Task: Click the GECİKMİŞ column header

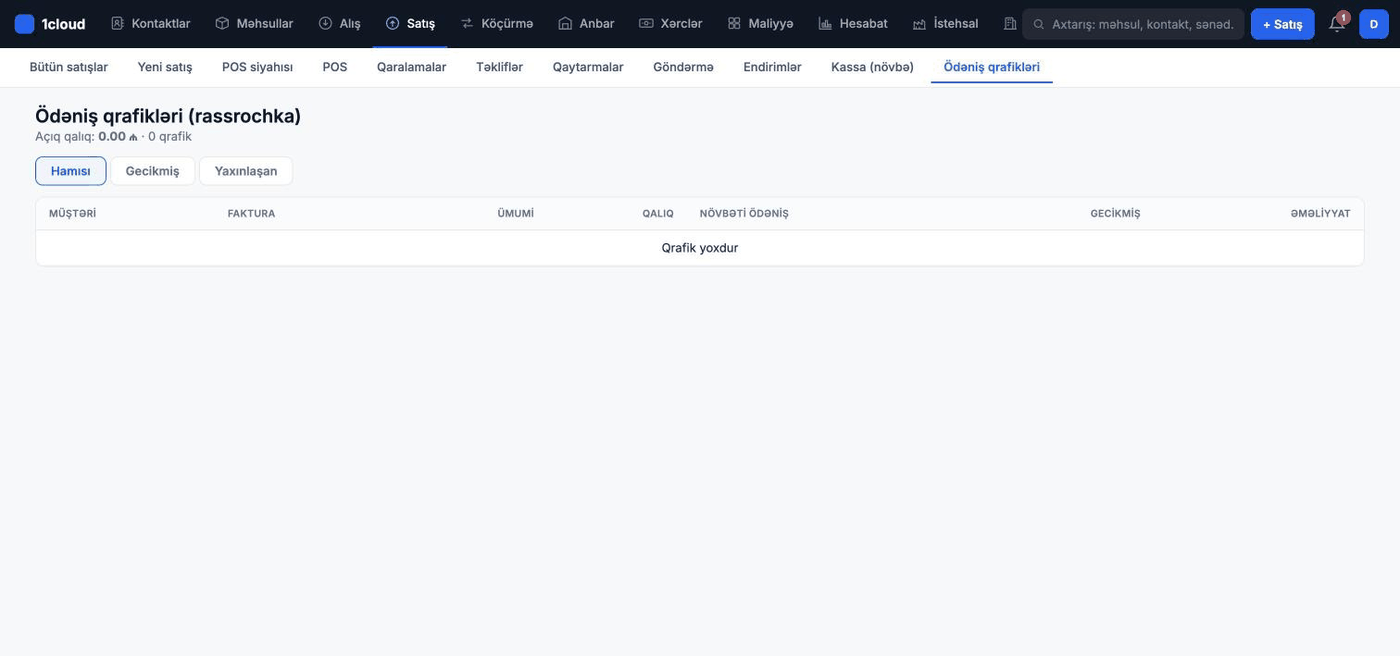Action: (x=1115, y=214)
